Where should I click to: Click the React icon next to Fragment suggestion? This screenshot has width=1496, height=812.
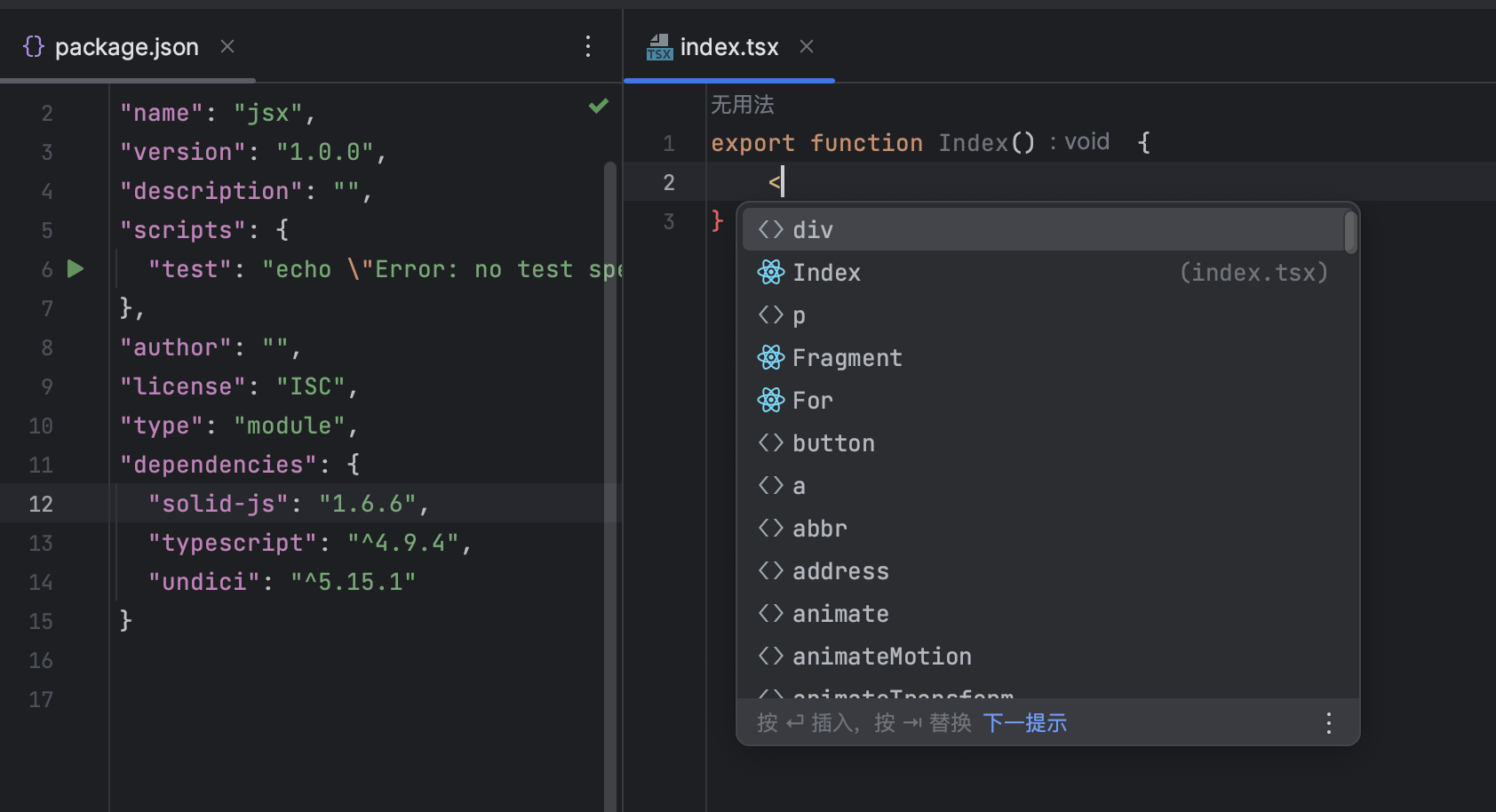(x=770, y=357)
